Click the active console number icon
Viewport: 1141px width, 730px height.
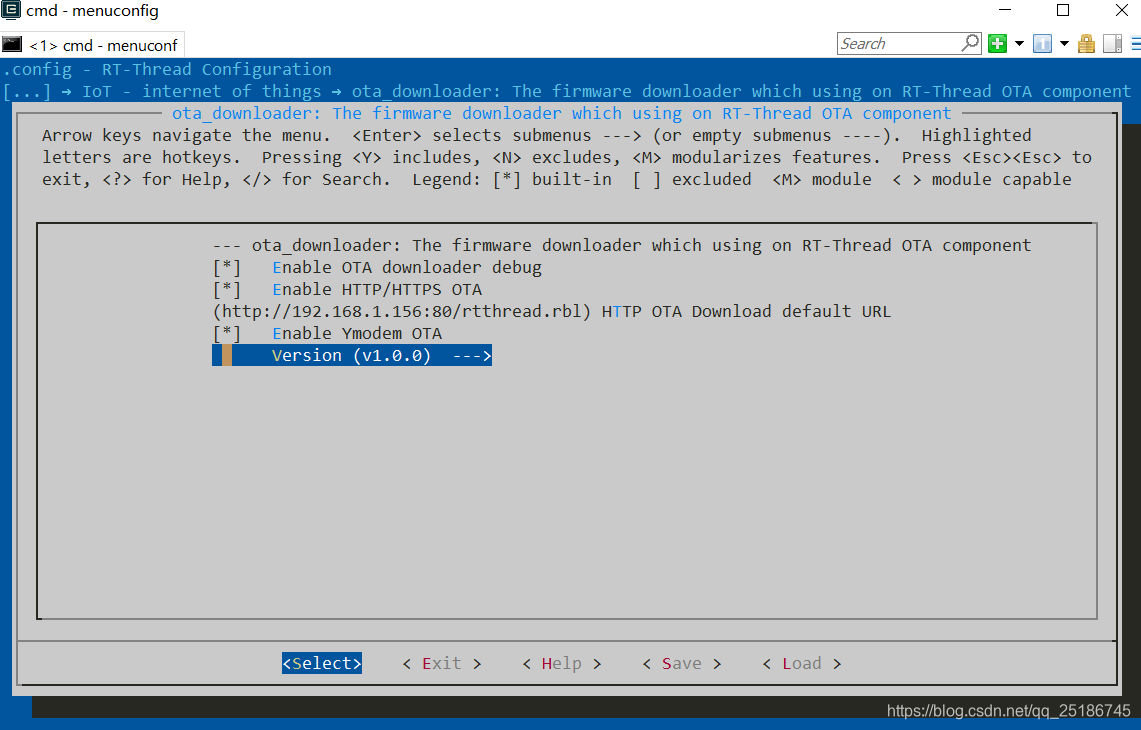click(x=1042, y=44)
